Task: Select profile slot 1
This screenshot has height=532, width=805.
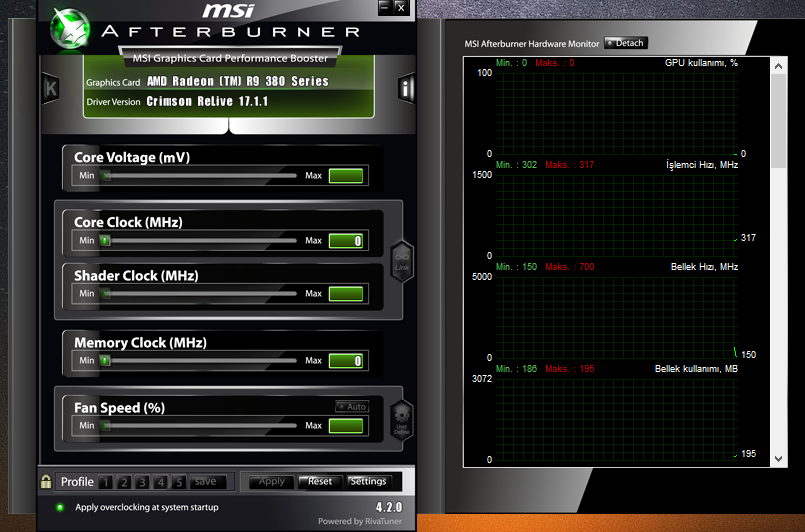Action: (105, 482)
